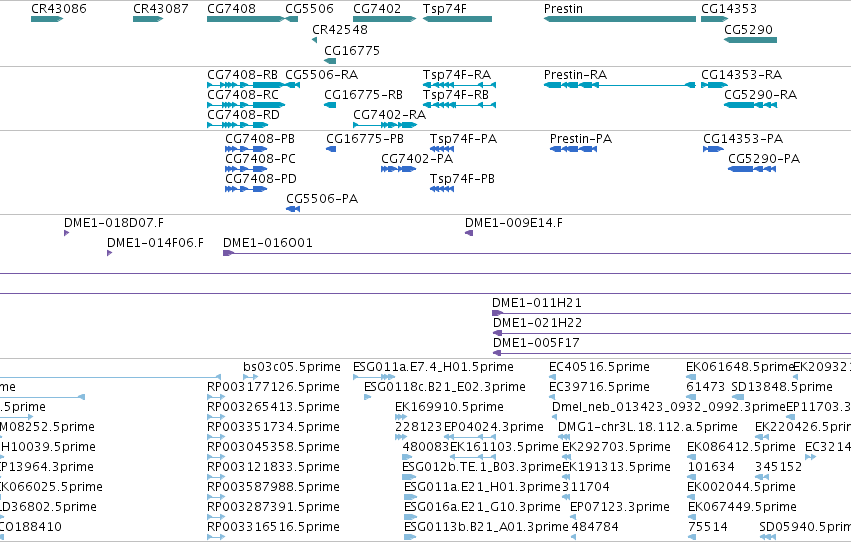Screen dimensions: 851x542
Task: Click the CR42548 gene label
Action: point(340,29)
